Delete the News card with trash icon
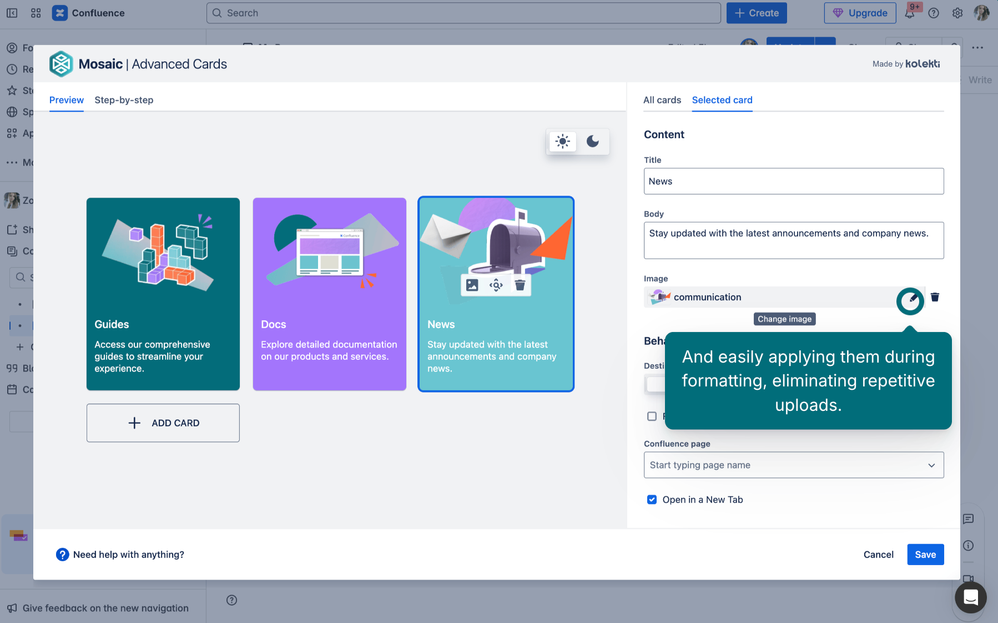 click(x=520, y=285)
